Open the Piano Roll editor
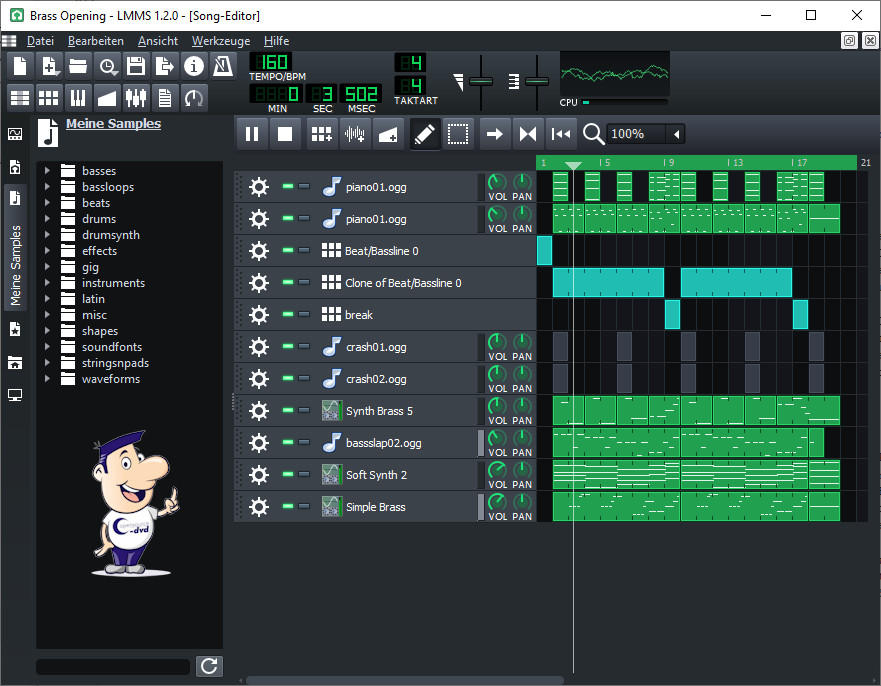This screenshot has width=881, height=686. 78,97
